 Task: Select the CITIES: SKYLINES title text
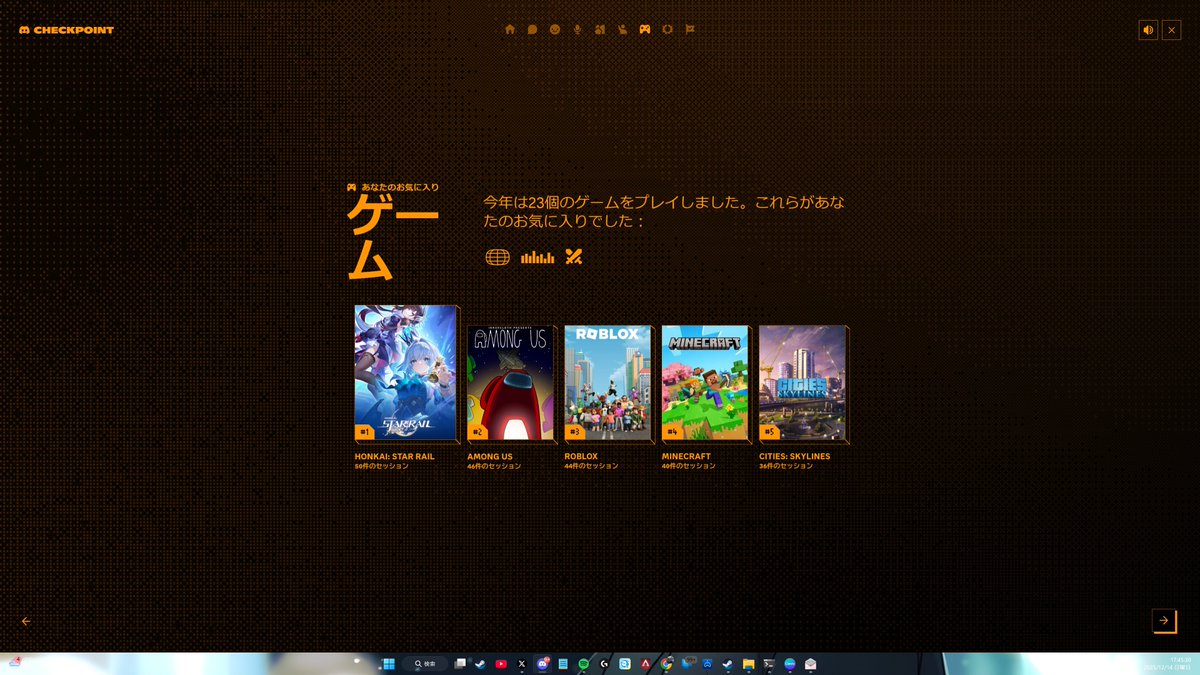[x=795, y=457]
